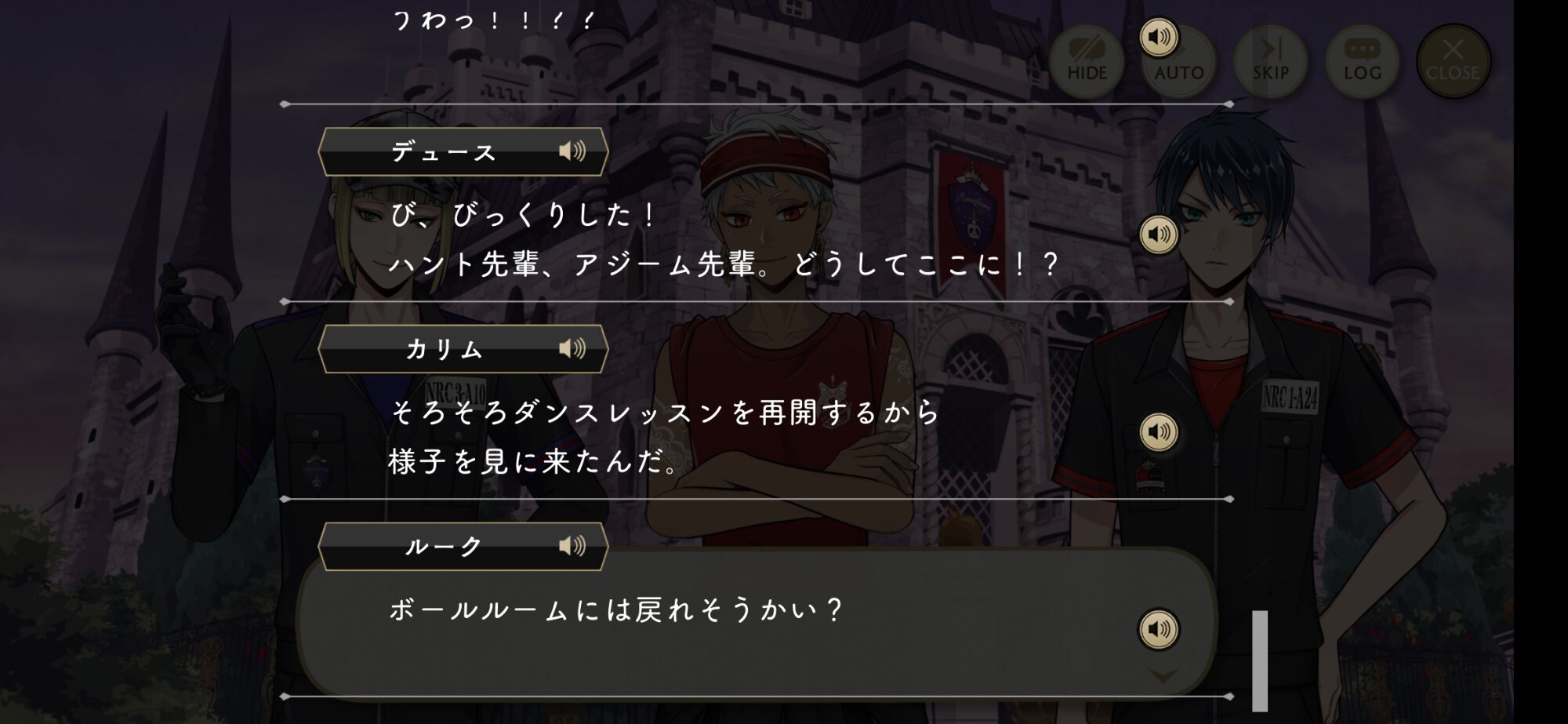
Task: Toggle AUTO play mode
Action: click(x=1178, y=61)
